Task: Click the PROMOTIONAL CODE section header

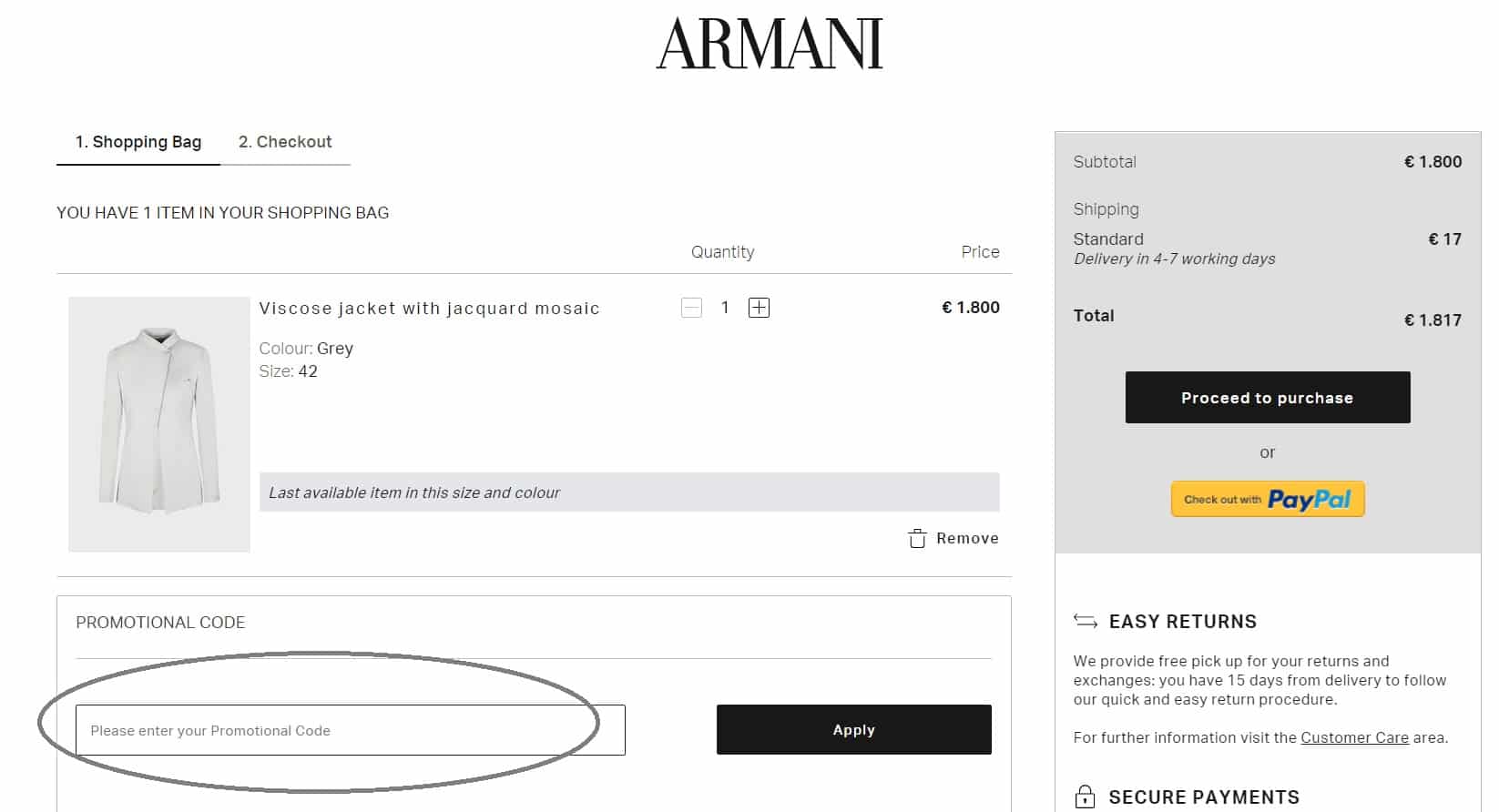Action: pos(159,622)
